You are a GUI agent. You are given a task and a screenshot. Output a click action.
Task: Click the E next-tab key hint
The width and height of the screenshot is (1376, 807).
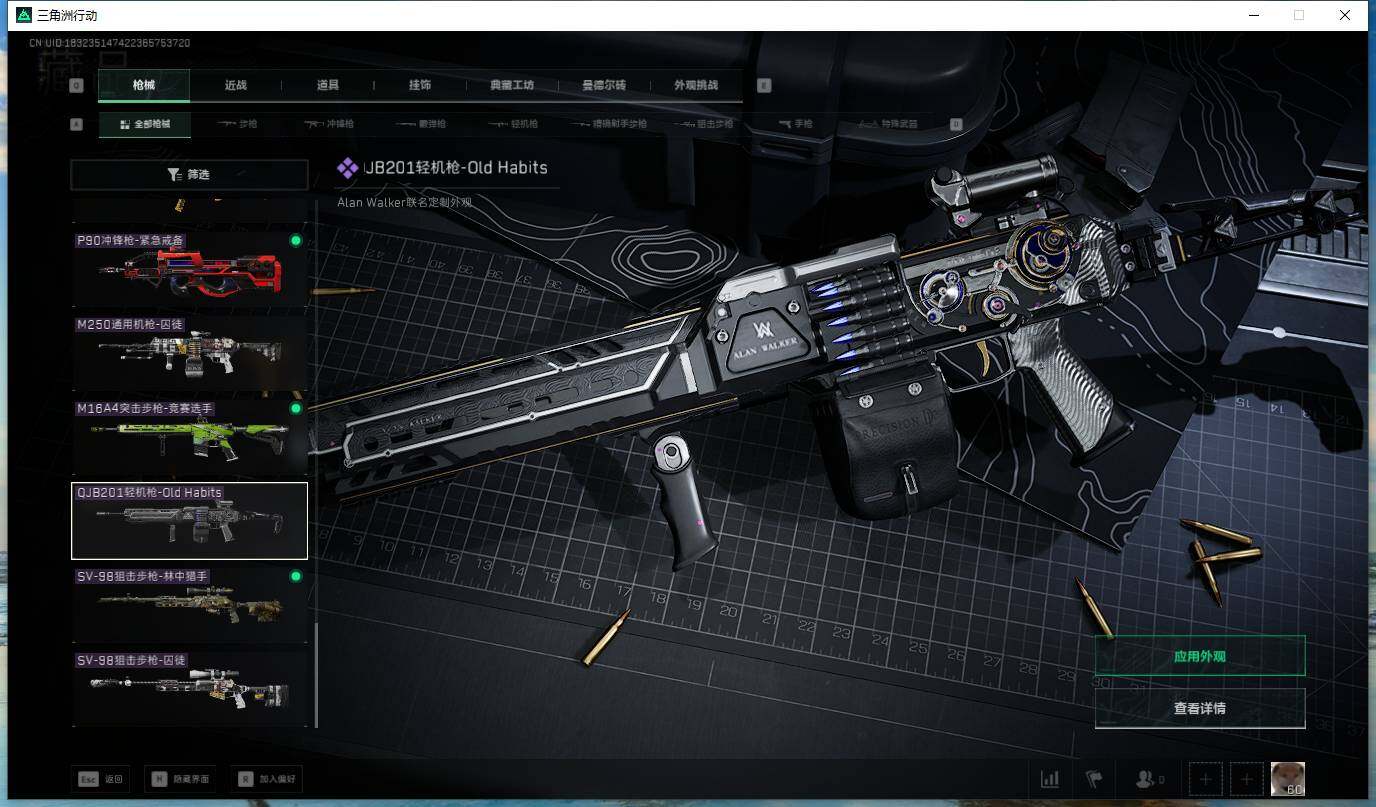point(764,86)
